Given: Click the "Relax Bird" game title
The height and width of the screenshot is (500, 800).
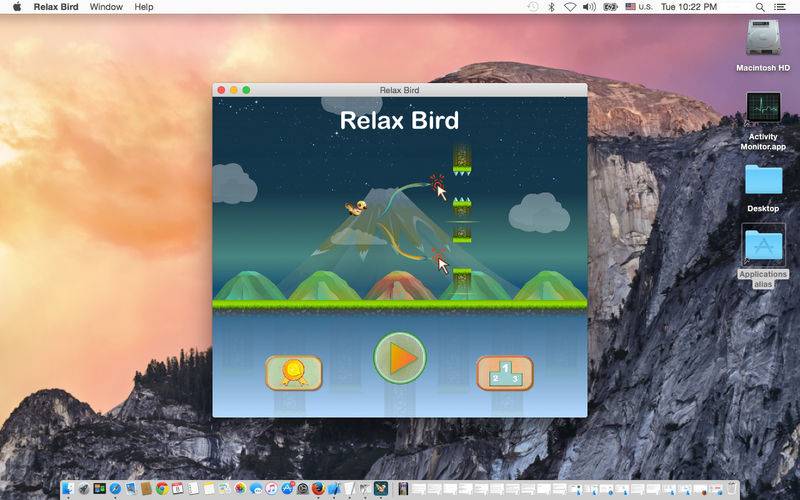Looking at the screenshot, I should (399, 120).
